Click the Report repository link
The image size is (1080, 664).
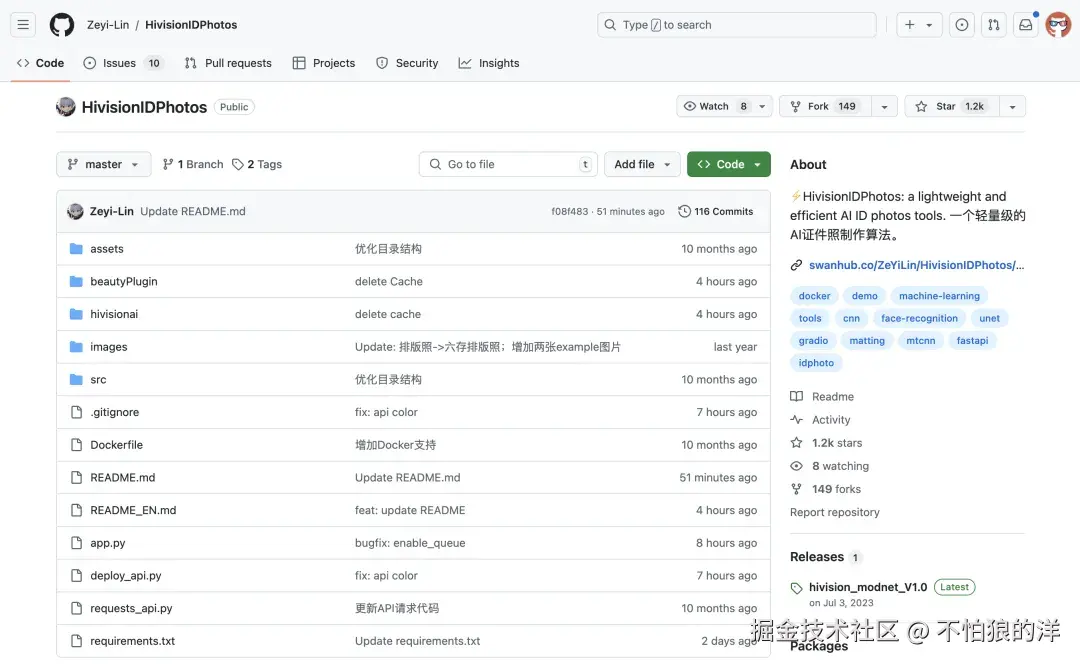tap(835, 512)
